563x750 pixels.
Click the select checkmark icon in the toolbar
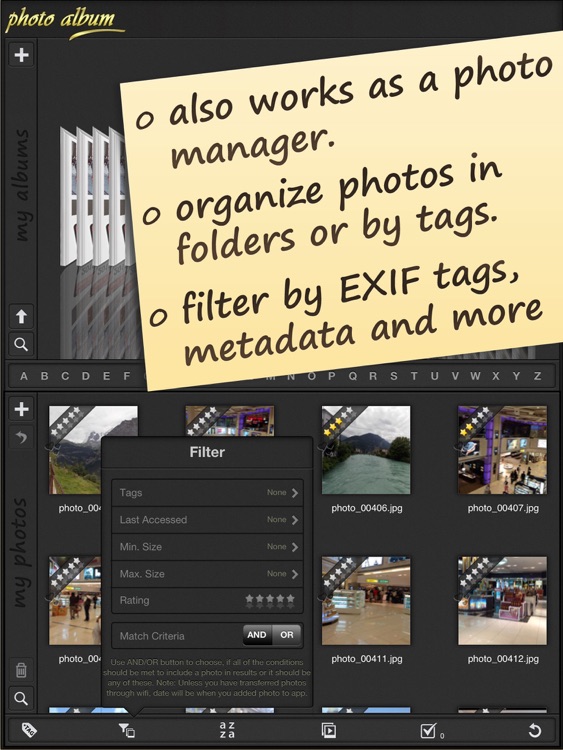431,730
